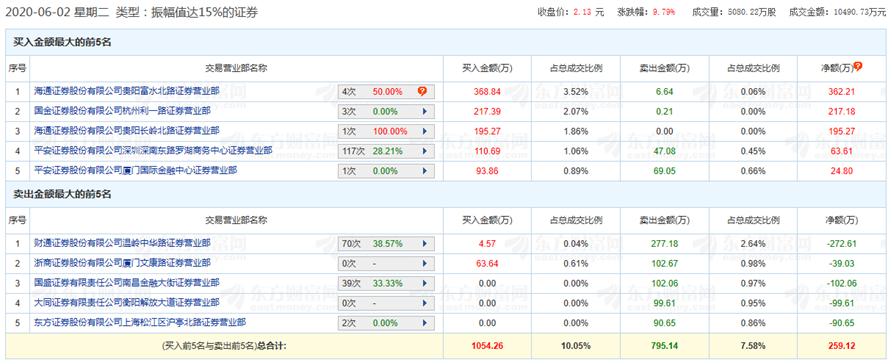Click arrow icon in 0次 box for 浙商证券
892x364 pixels.
coord(424,263)
